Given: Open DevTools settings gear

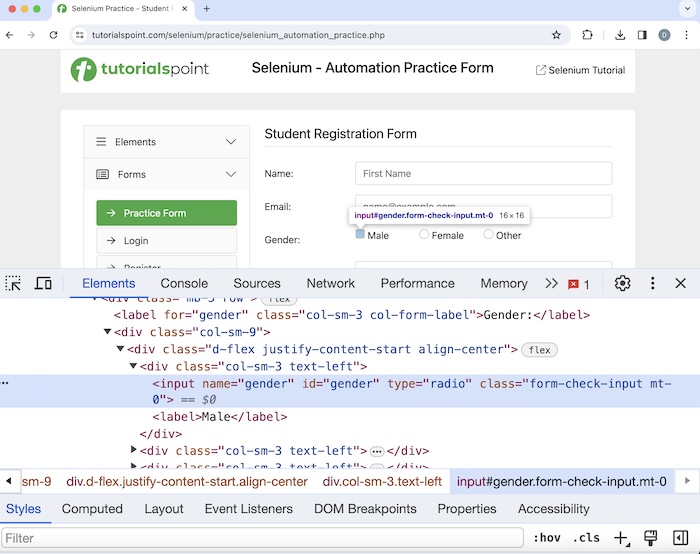Looking at the screenshot, I should point(622,283).
